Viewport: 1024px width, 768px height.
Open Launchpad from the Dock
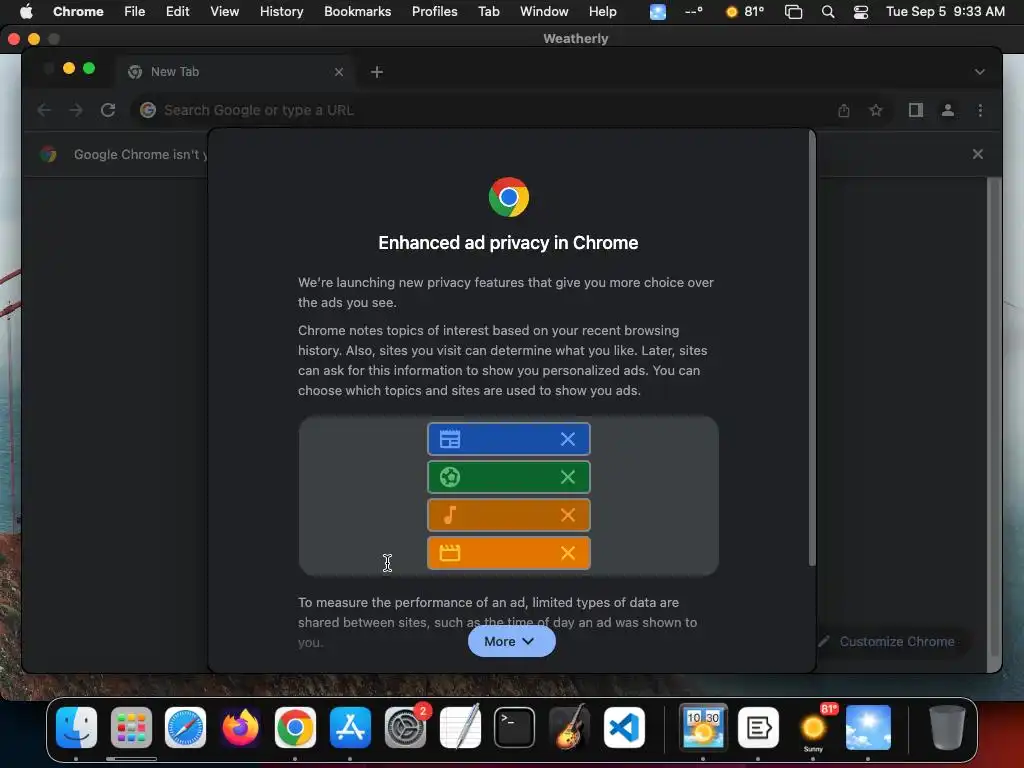click(x=131, y=728)
